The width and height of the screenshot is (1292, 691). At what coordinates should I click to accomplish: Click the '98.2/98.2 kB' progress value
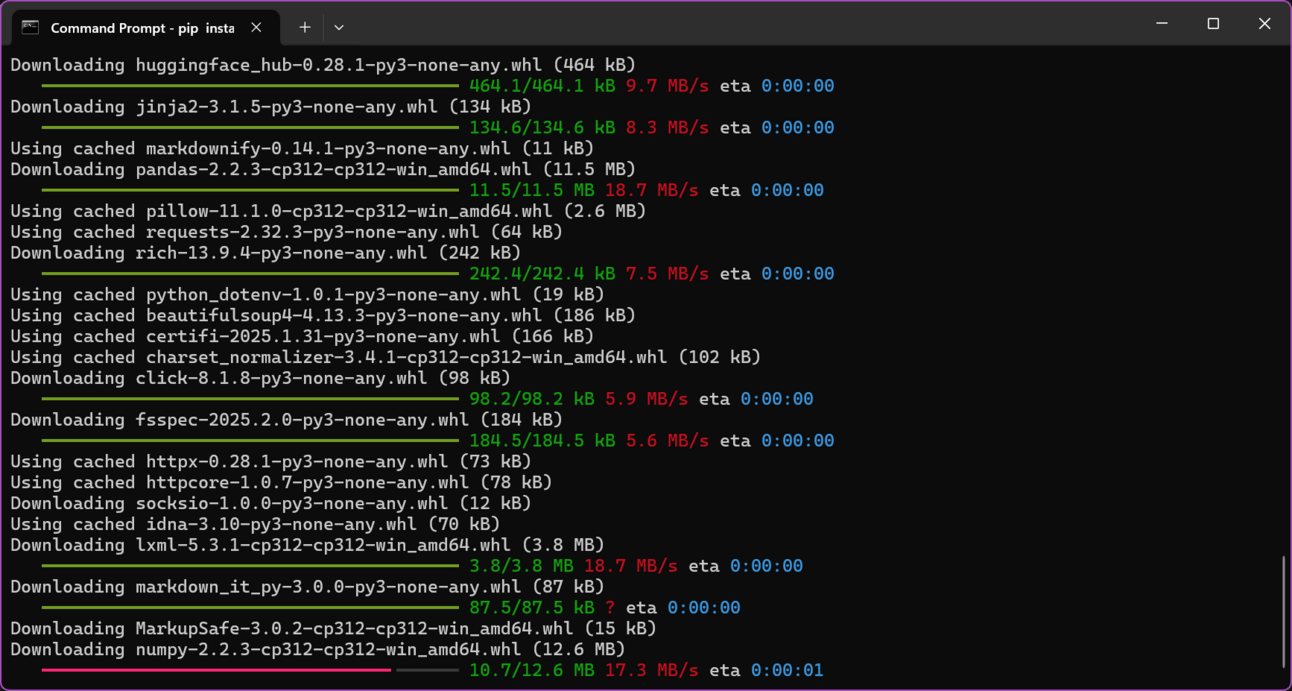(x=531, y=399)
